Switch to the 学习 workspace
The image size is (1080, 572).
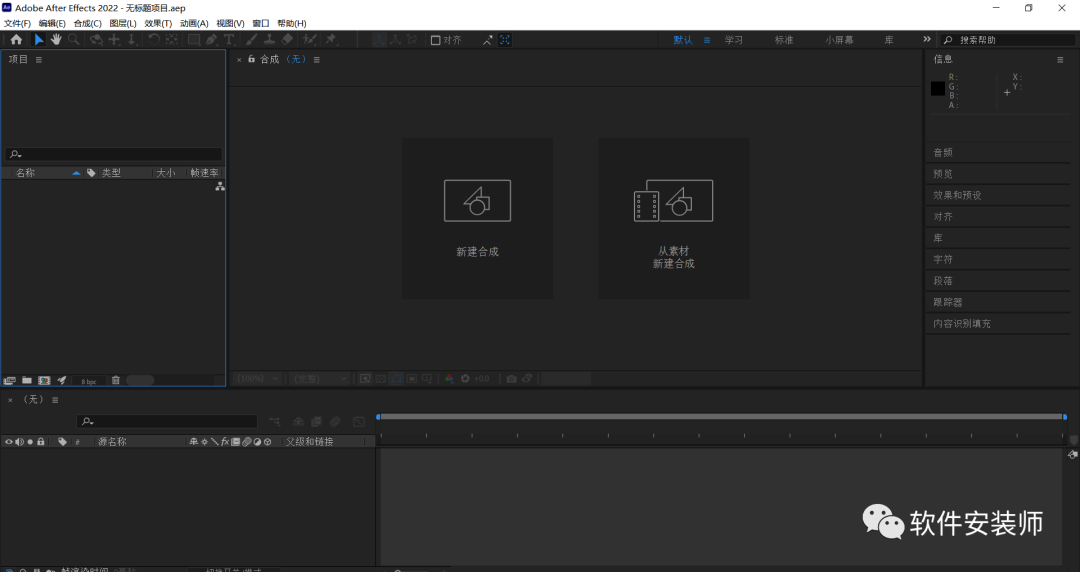point(734,40)
